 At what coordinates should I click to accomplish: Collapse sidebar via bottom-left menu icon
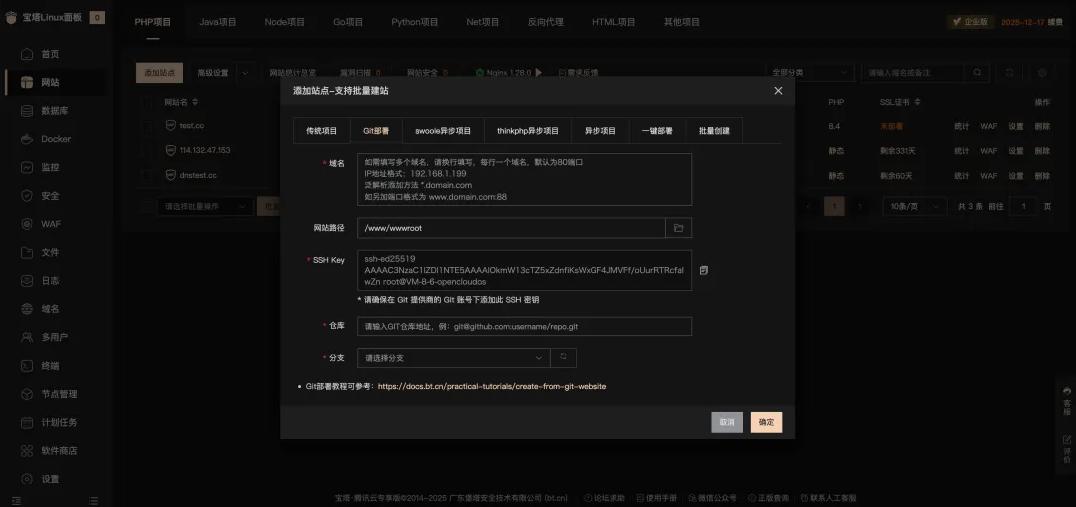(16, 501)
